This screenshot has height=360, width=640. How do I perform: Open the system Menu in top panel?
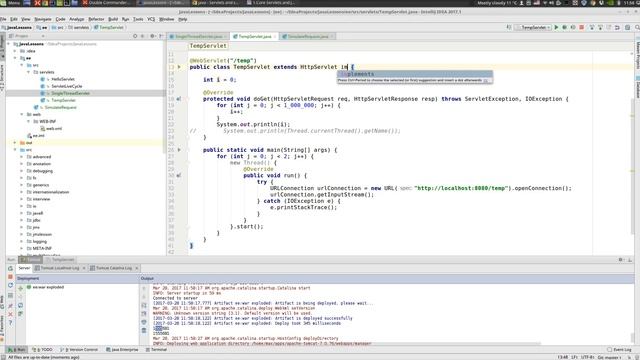coord(10,3)
